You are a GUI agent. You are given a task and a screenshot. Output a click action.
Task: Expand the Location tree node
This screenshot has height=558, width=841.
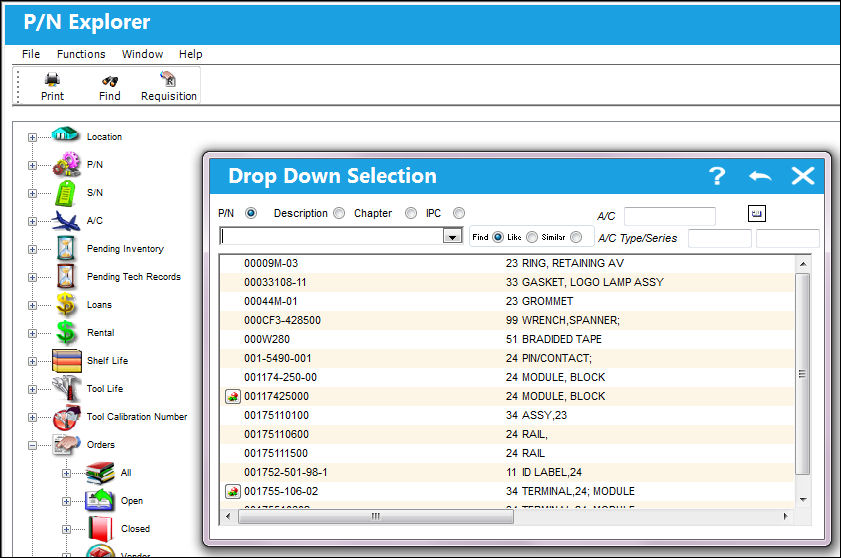[x=32, y=137]
